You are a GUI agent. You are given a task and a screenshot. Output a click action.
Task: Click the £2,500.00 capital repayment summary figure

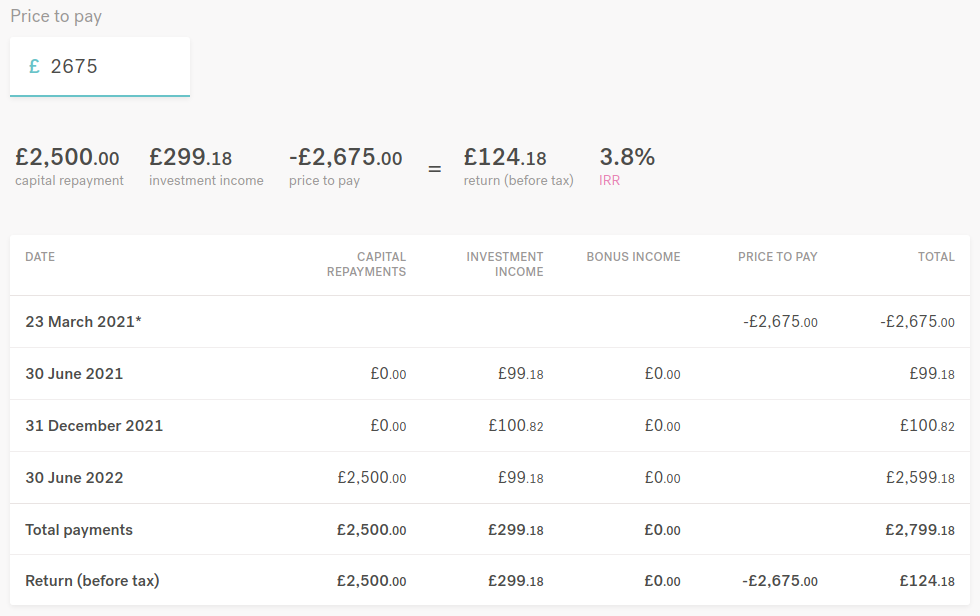coord(67,157)
